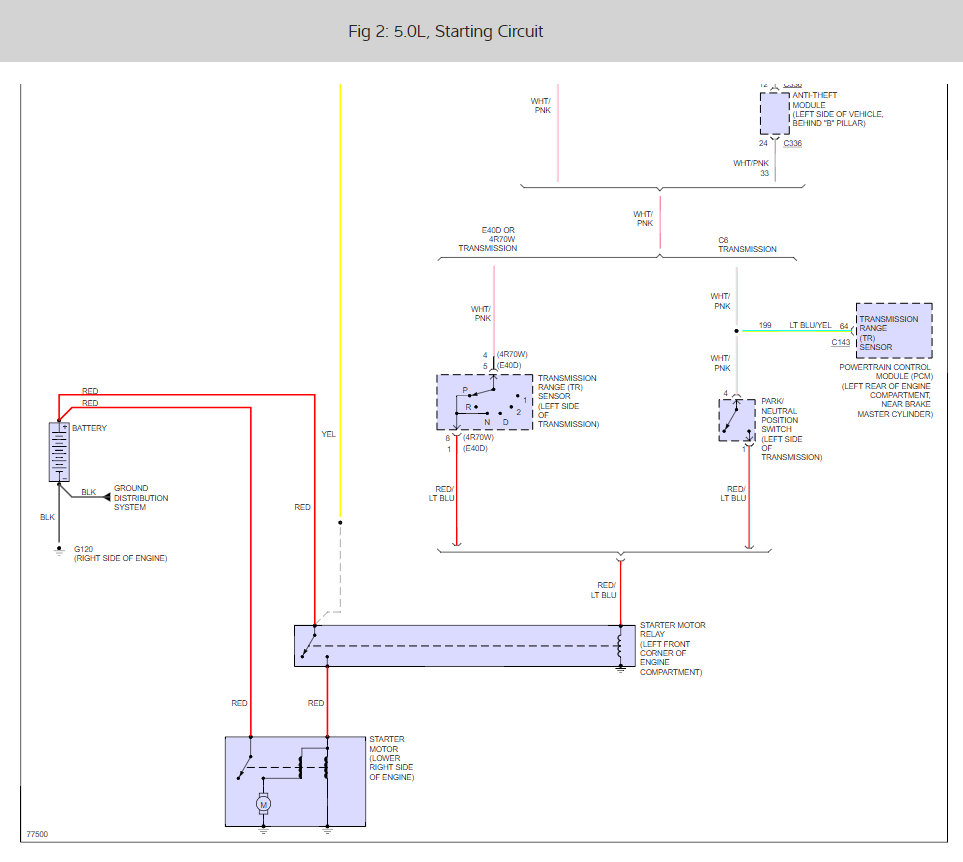
Task: Click the motor M circle in starter
Action: click(x=264, y=802)
